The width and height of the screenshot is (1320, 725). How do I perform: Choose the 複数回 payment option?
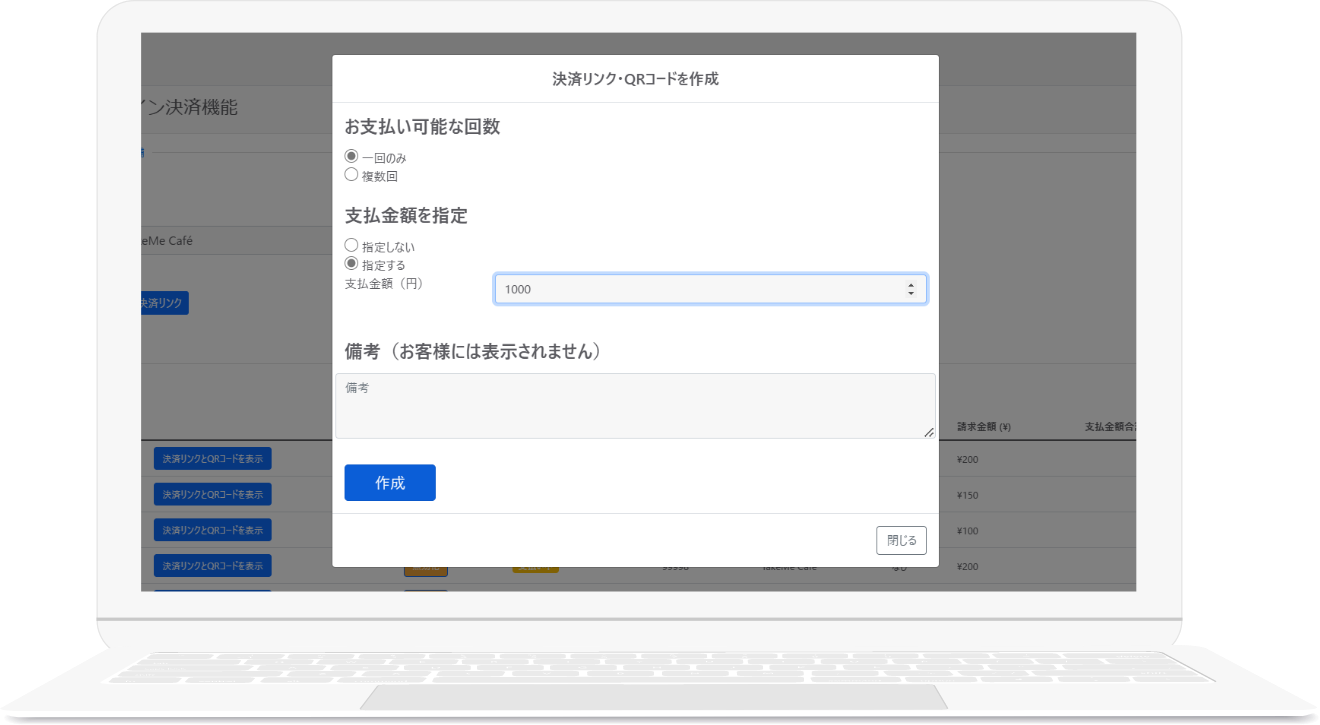point(351,174)
